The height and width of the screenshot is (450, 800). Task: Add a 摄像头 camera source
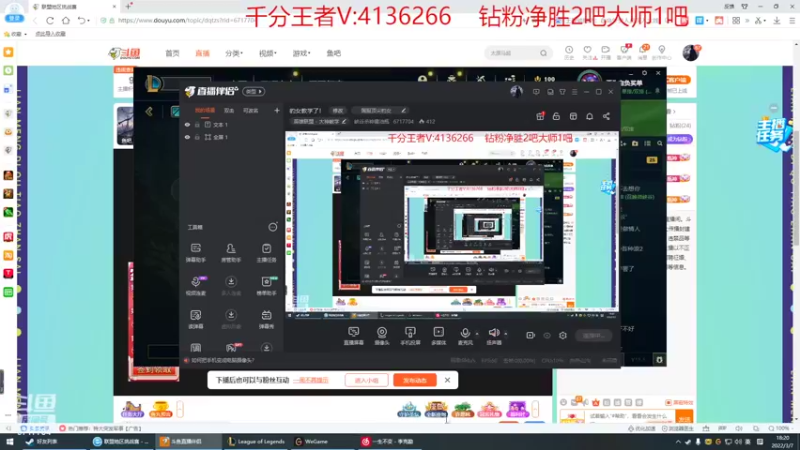point(382,336)
